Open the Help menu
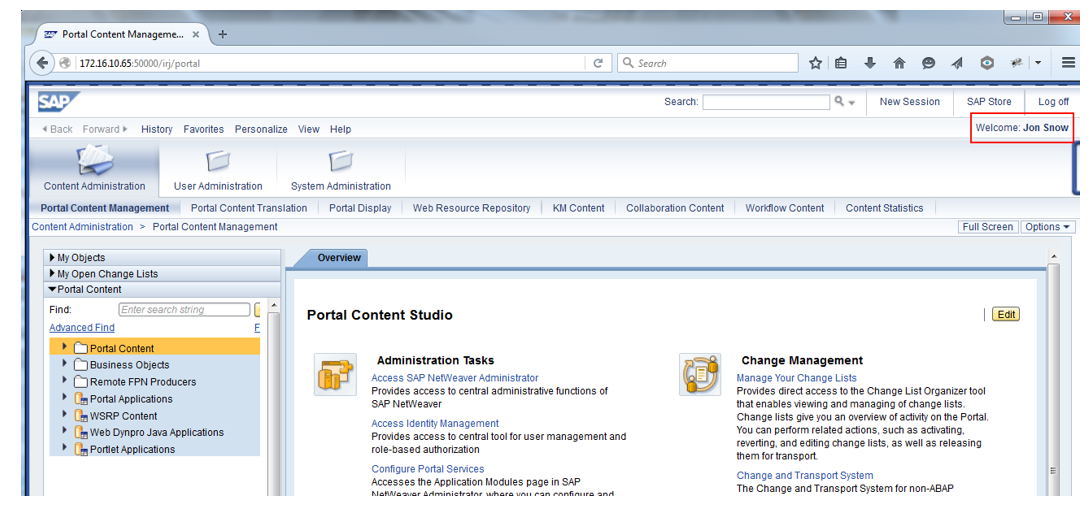Image resolution: width=1092 pixels, height=515 pixels. pyautogui.click(x=341, y=129)
